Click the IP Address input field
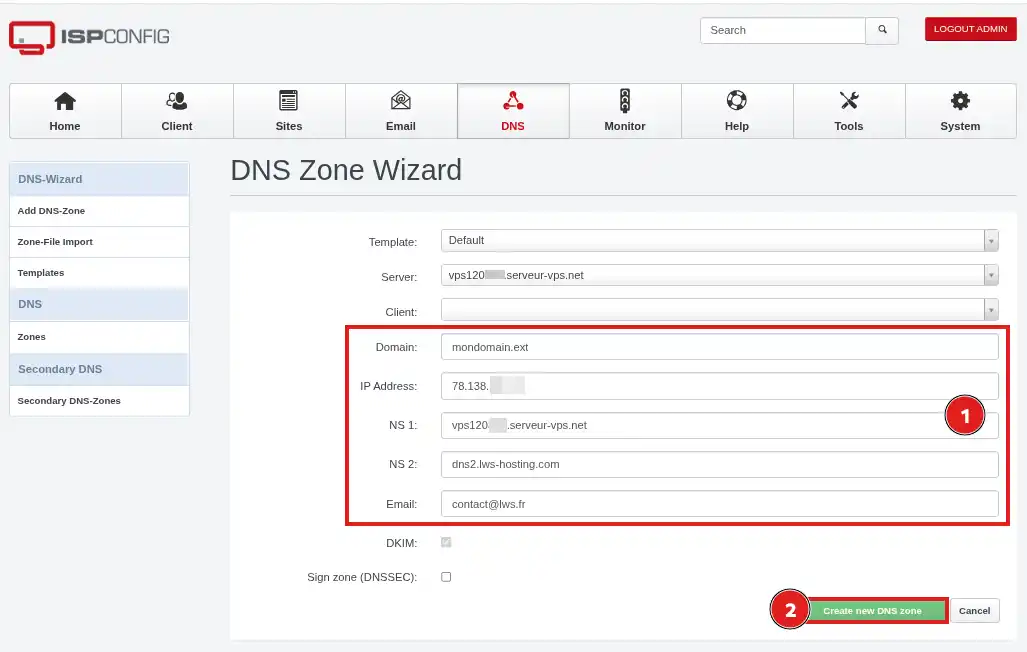1027x652 pixels. point(719,386)
